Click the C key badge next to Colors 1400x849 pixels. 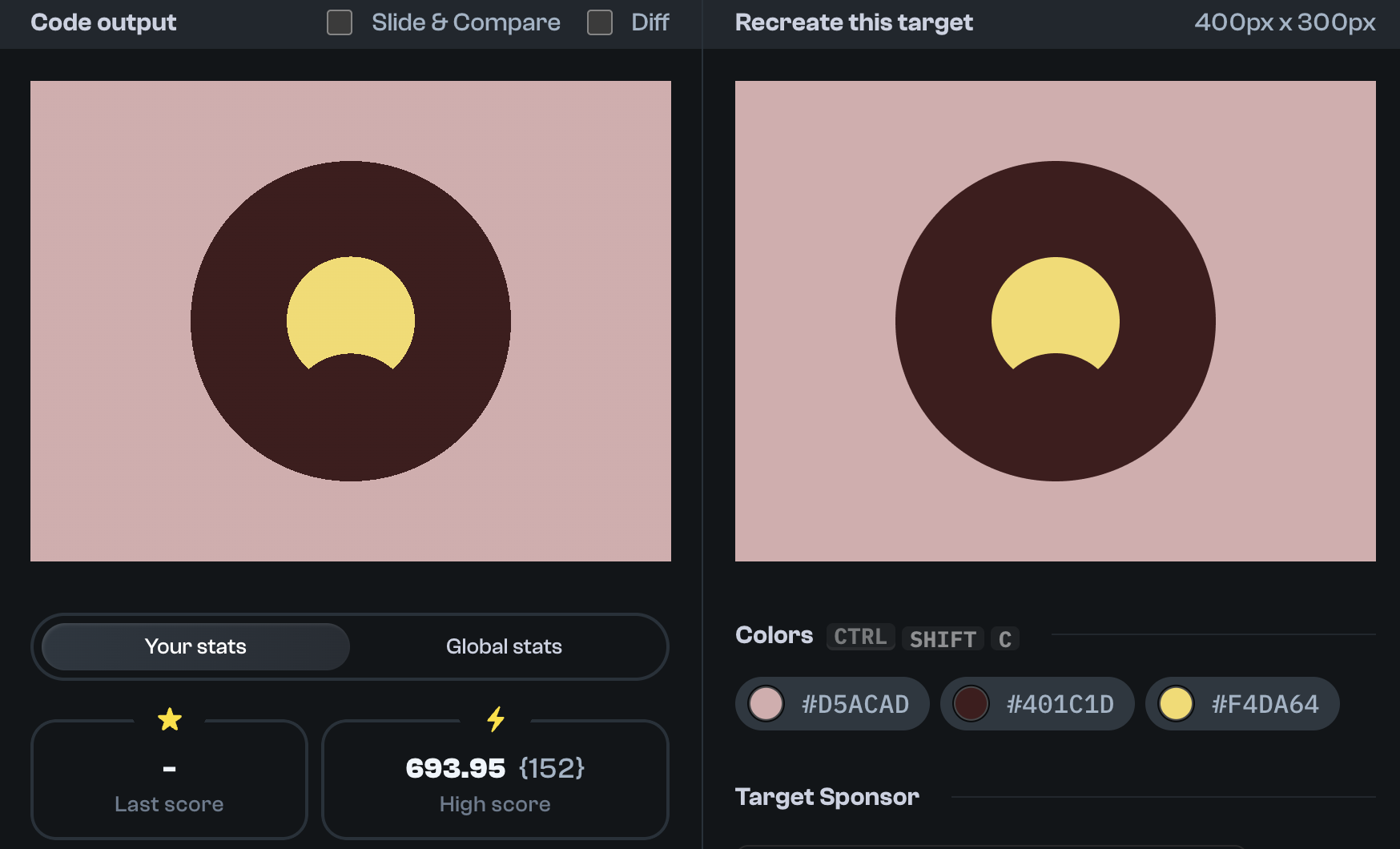click(x=1005, y=639)
